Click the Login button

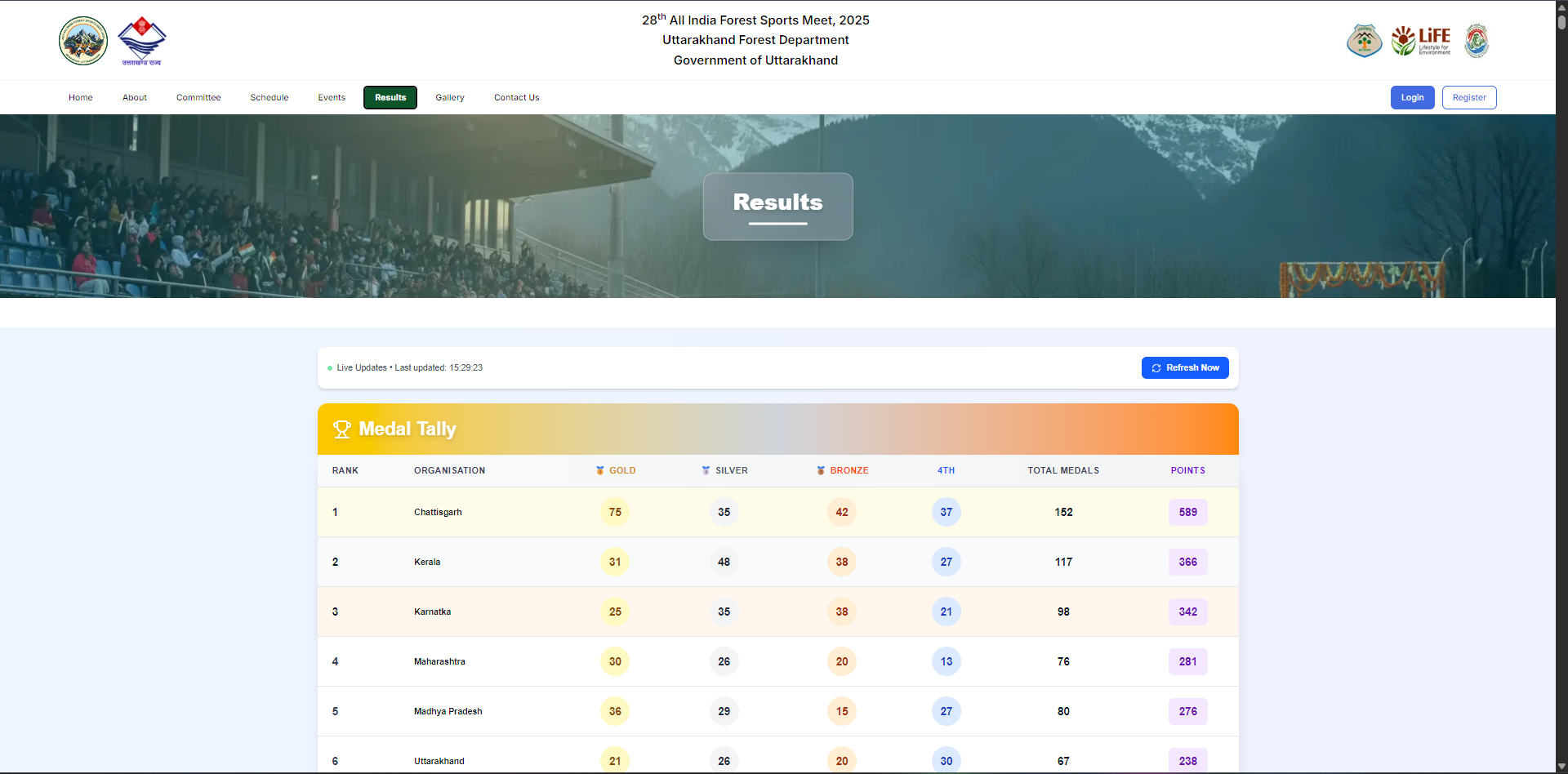click(1413, 97)
